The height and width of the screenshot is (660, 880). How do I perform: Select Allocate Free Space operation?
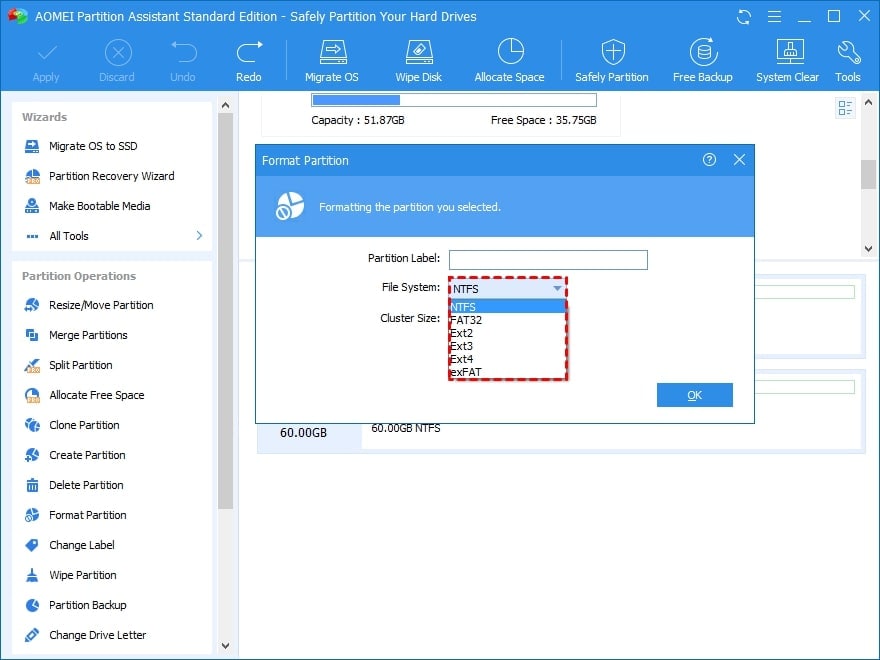pos(97,395)
